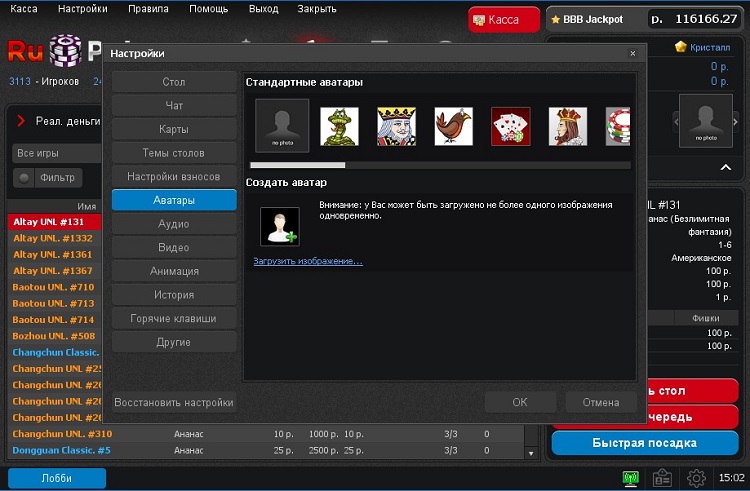Screen dimensions: 750x491
Task: Open the settings gear in the status bar
Action: pyautogui.click(x=696, y=478)
